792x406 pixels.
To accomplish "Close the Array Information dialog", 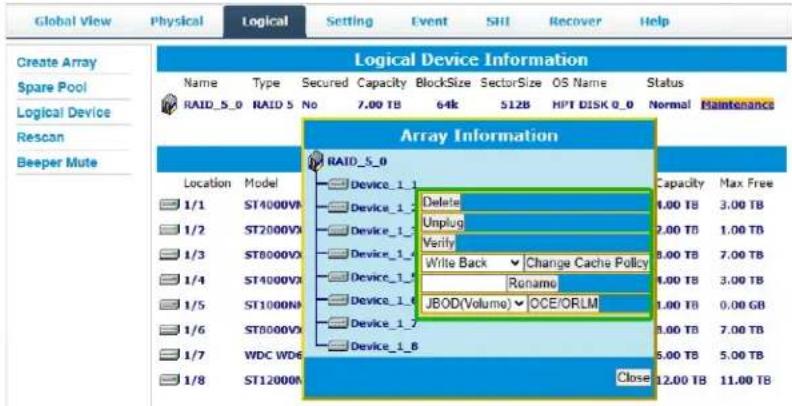I will coord(633,377).
